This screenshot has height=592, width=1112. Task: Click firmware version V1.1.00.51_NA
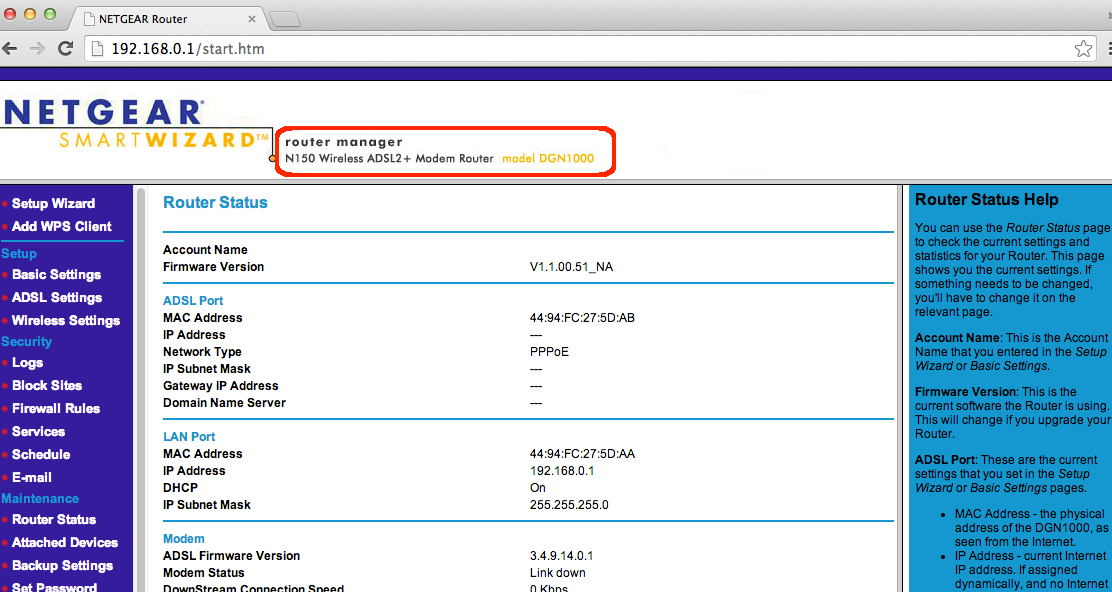(571, 267)
